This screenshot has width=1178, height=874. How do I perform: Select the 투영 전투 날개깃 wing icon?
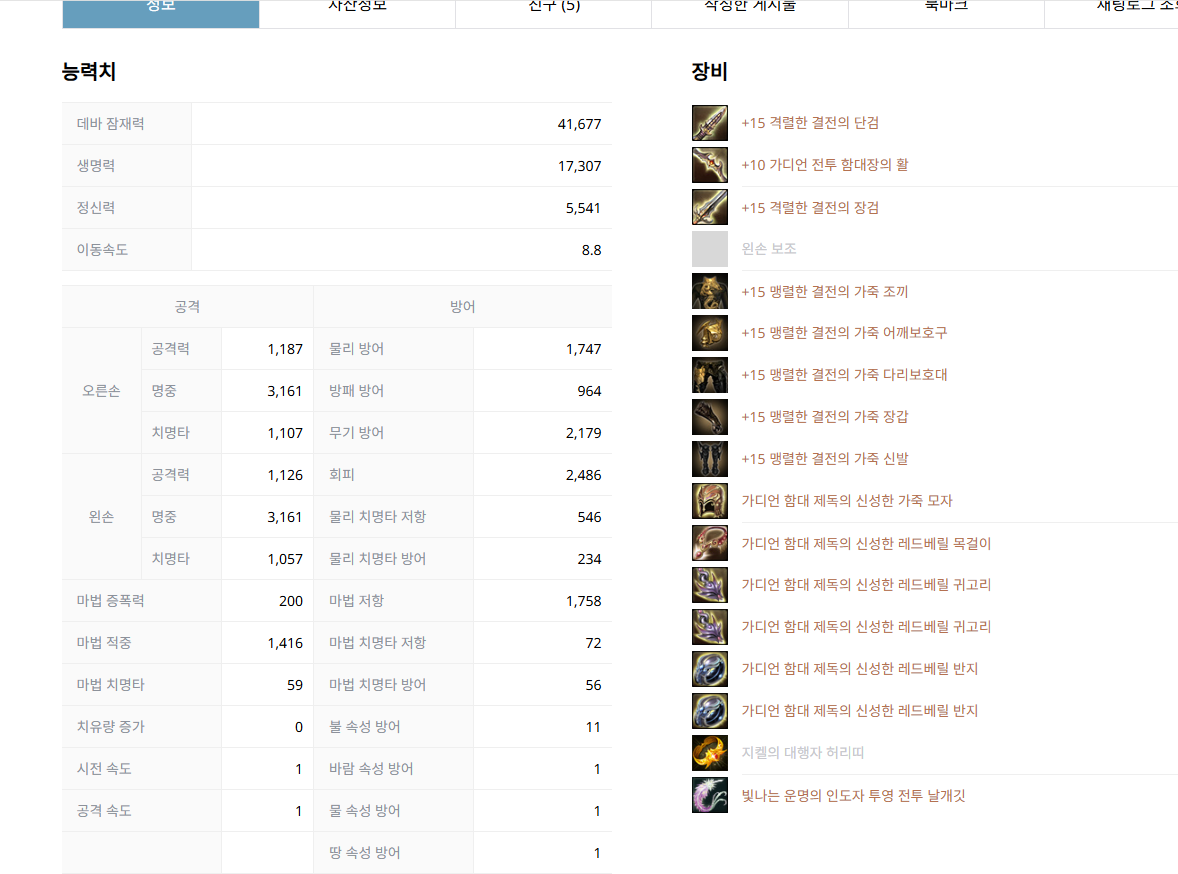[709, 795]
